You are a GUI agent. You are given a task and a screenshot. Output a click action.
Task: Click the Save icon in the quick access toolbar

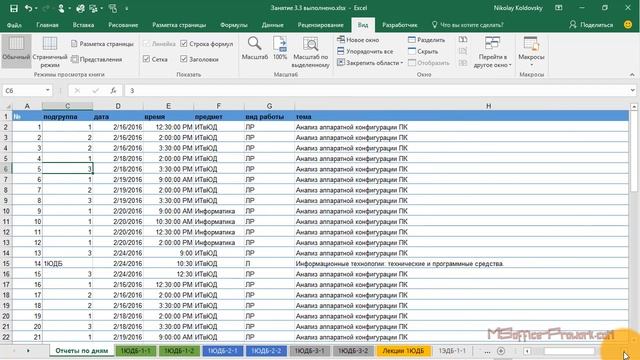point(13,8)
